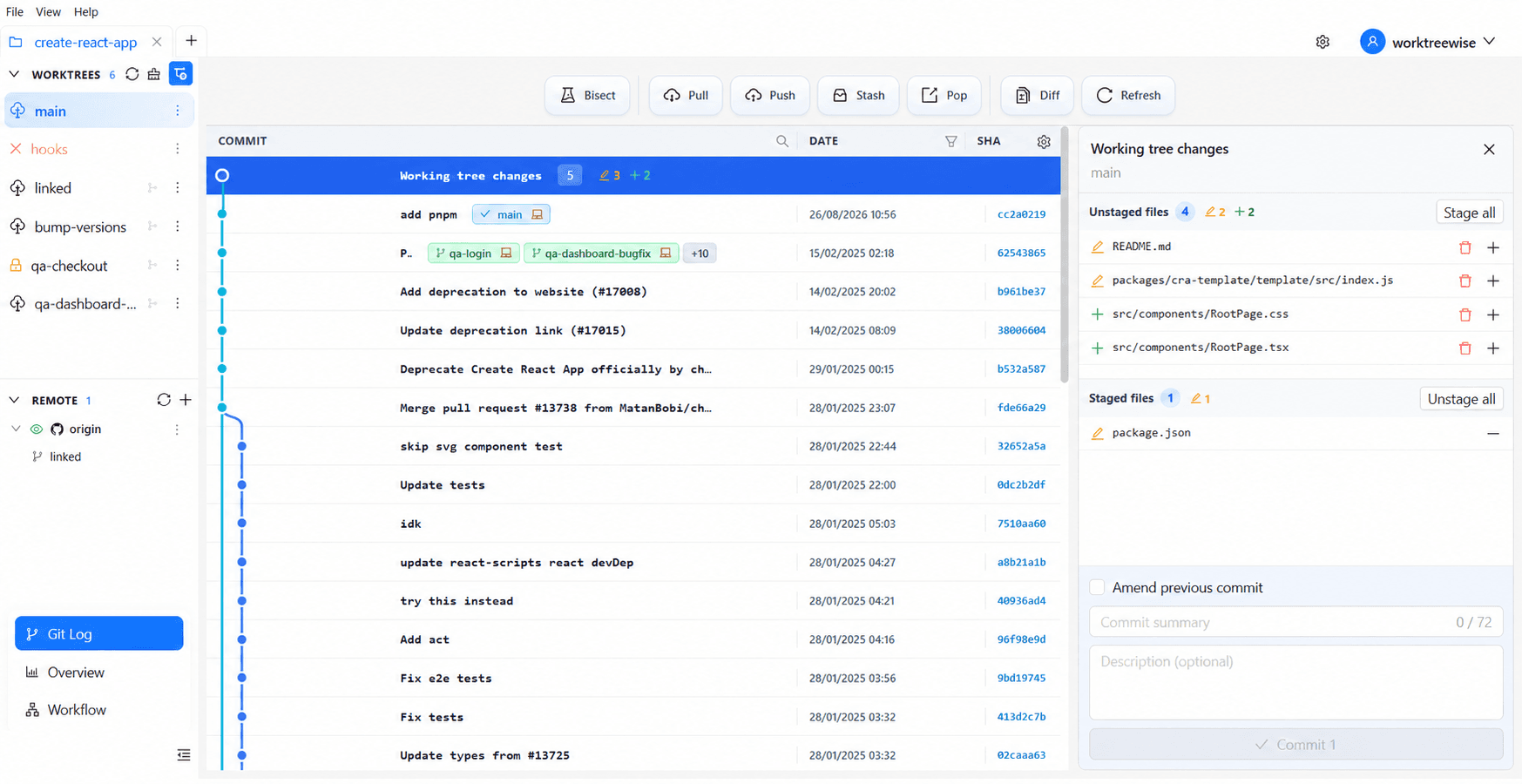The height and width of the screenshot is (784, 1522).
Task: Refresh the commit log
Action: pyautogui.click(x=1128, y=95)
